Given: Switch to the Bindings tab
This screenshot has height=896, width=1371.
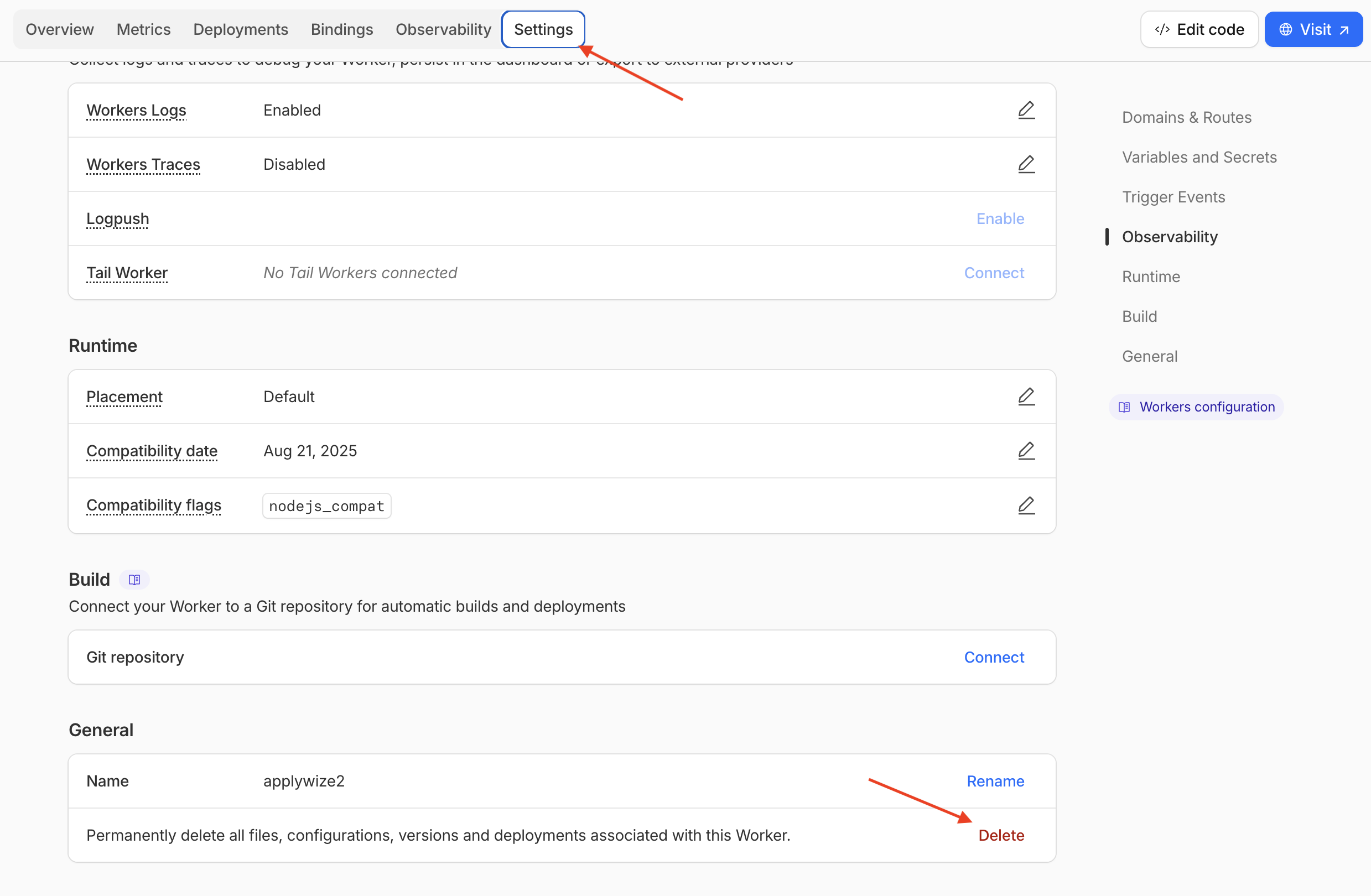Looking at the screenshot, I should tap(341, 29).
